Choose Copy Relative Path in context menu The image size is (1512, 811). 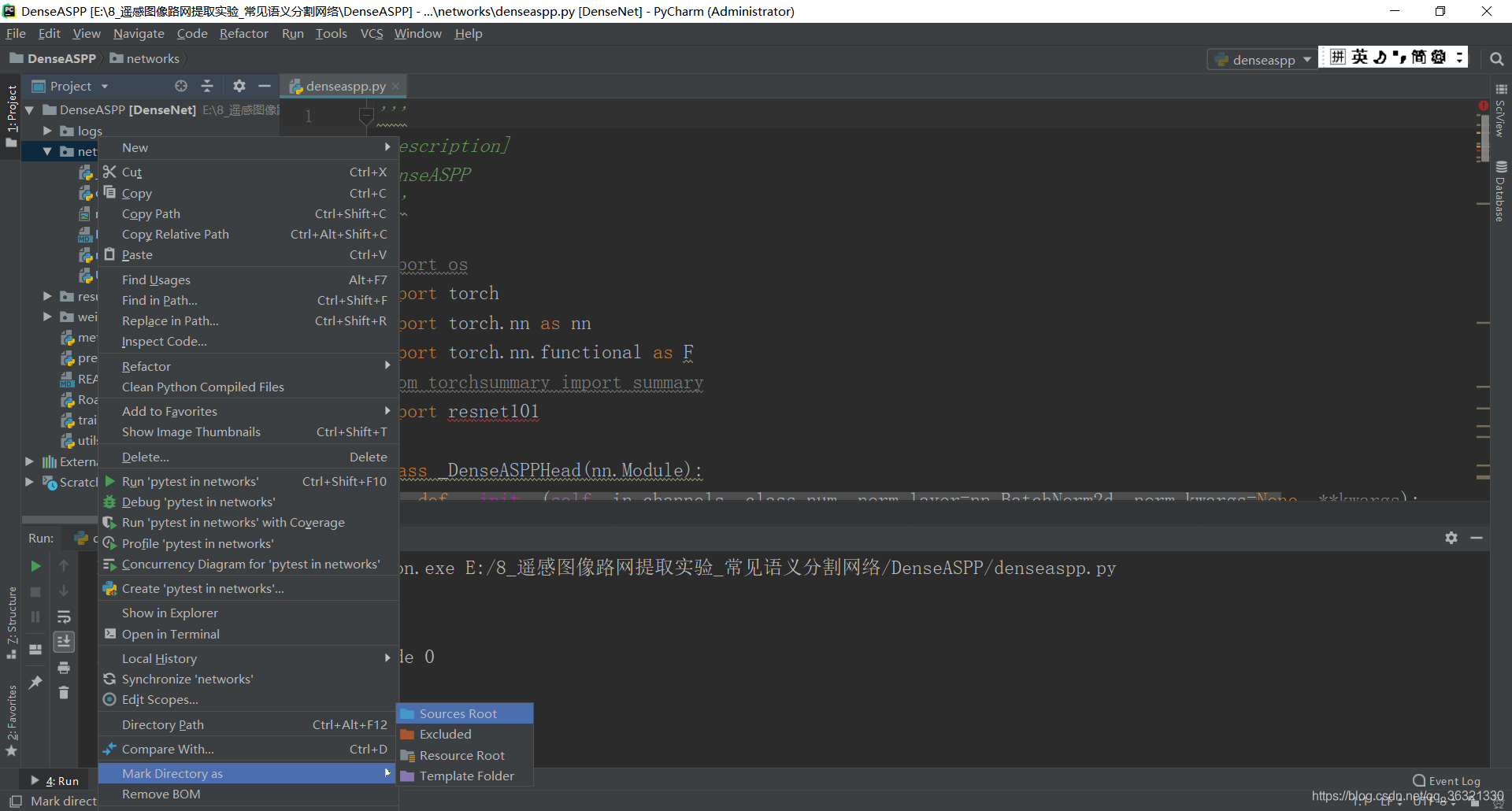point(248,234)
